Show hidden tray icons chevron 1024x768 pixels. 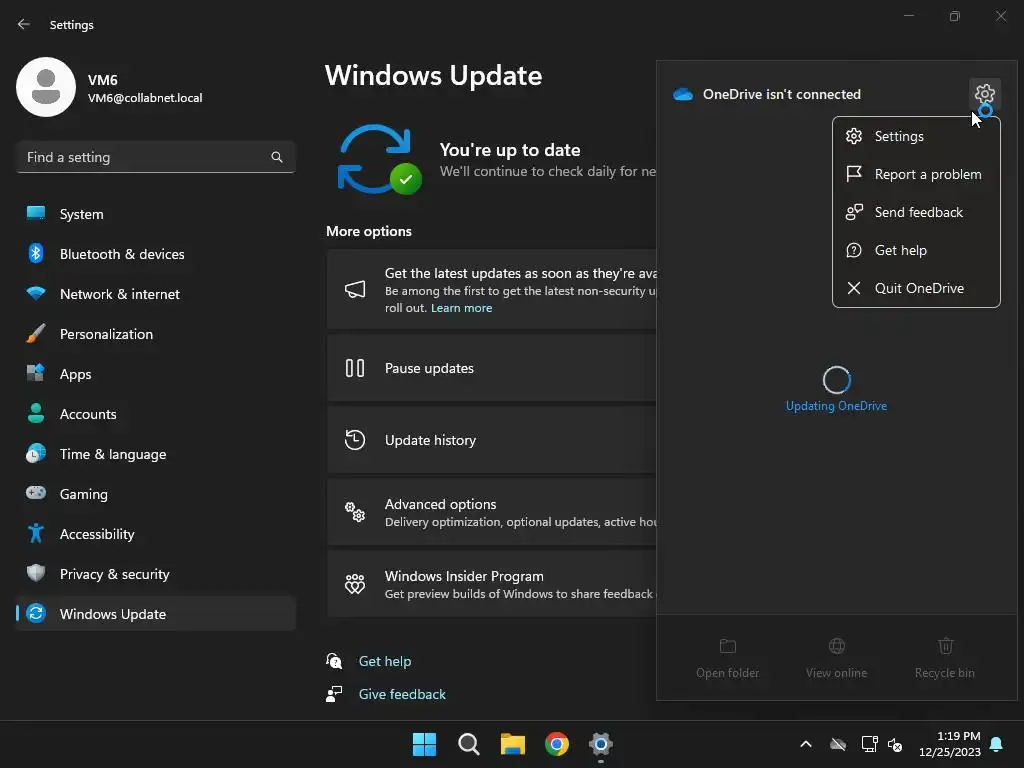[806, 744]
